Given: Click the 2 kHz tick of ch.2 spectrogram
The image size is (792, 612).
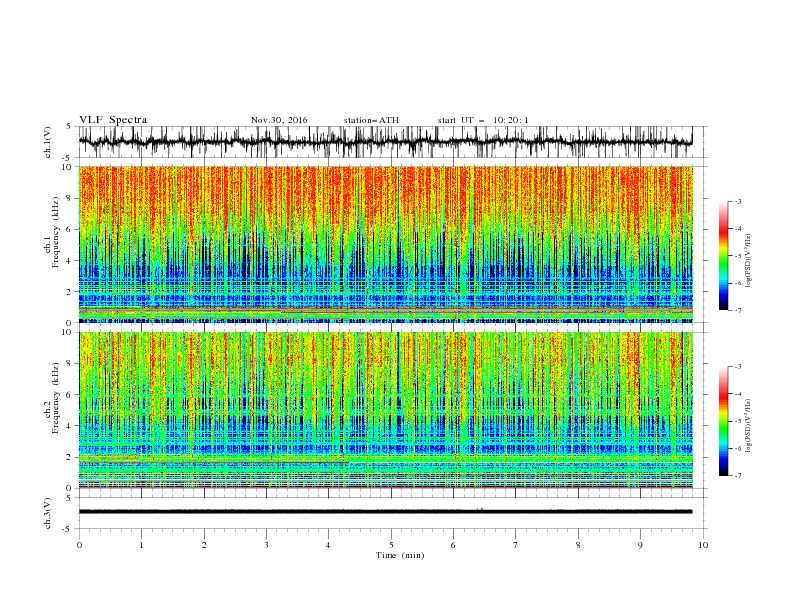Looking at the screenshot, I should coord(70,457).
